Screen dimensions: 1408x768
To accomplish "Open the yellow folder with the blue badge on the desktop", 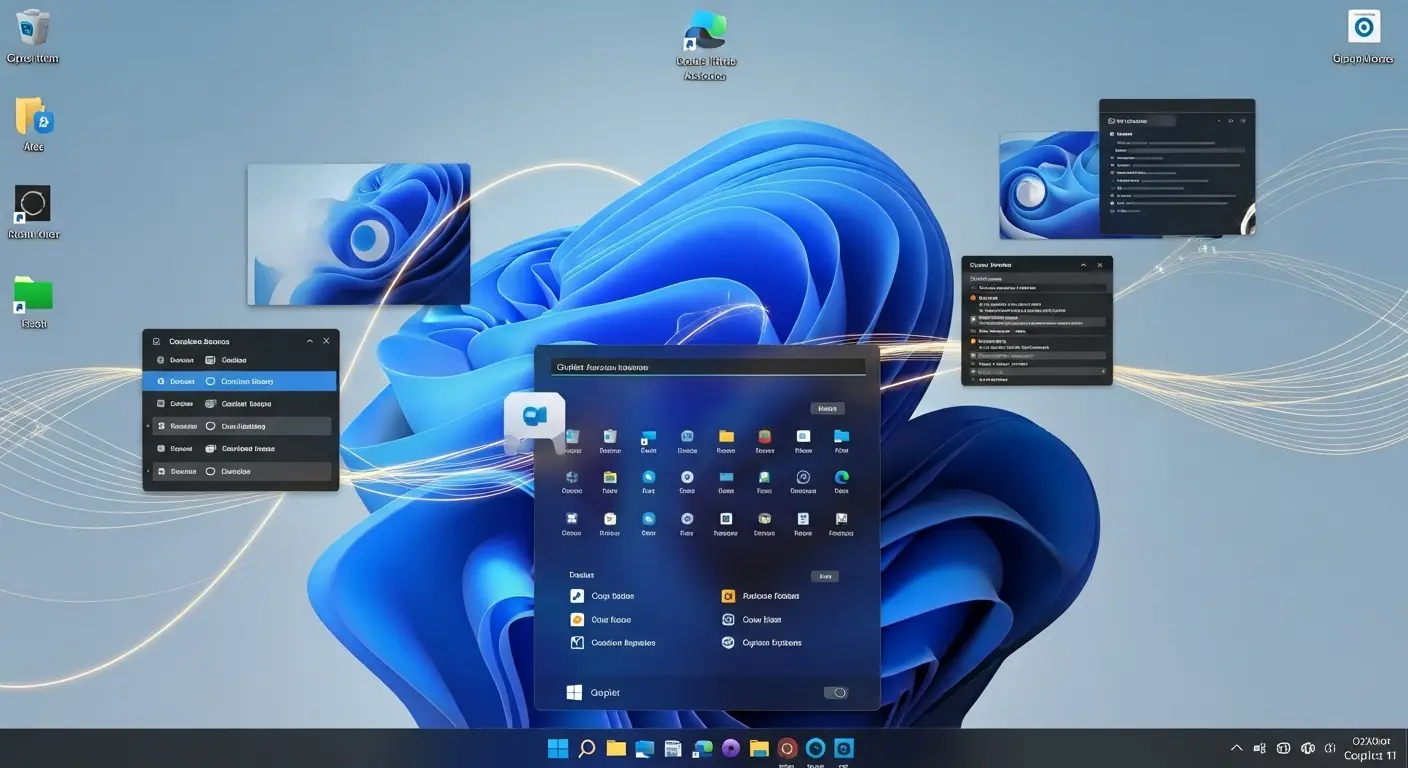I will click(33, 117).
